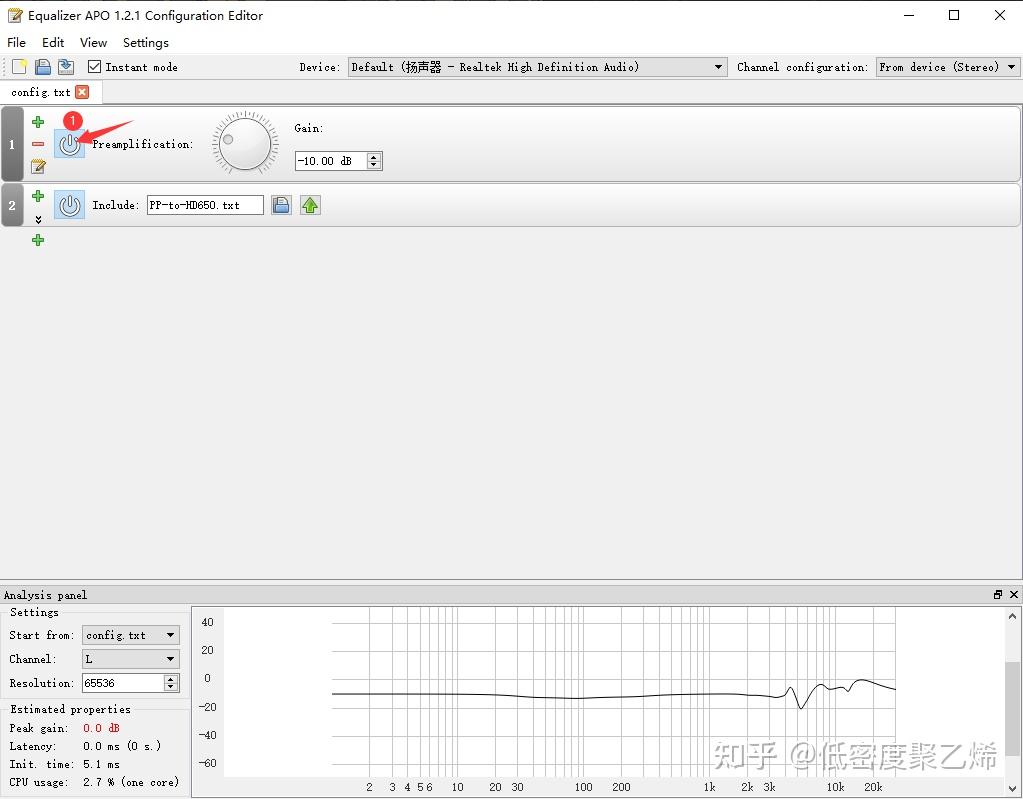Select the Resolution input field
The width and height of the screenshot is (1023, 799).
[120, 683]
